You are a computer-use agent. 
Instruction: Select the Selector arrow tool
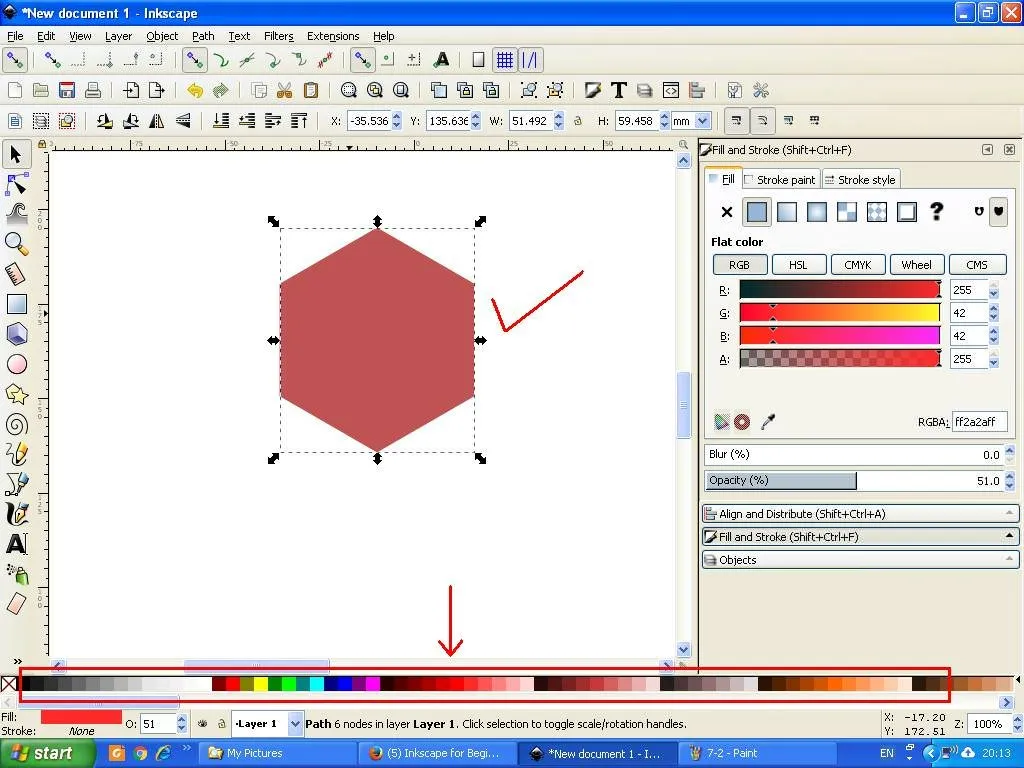point(16,155)
